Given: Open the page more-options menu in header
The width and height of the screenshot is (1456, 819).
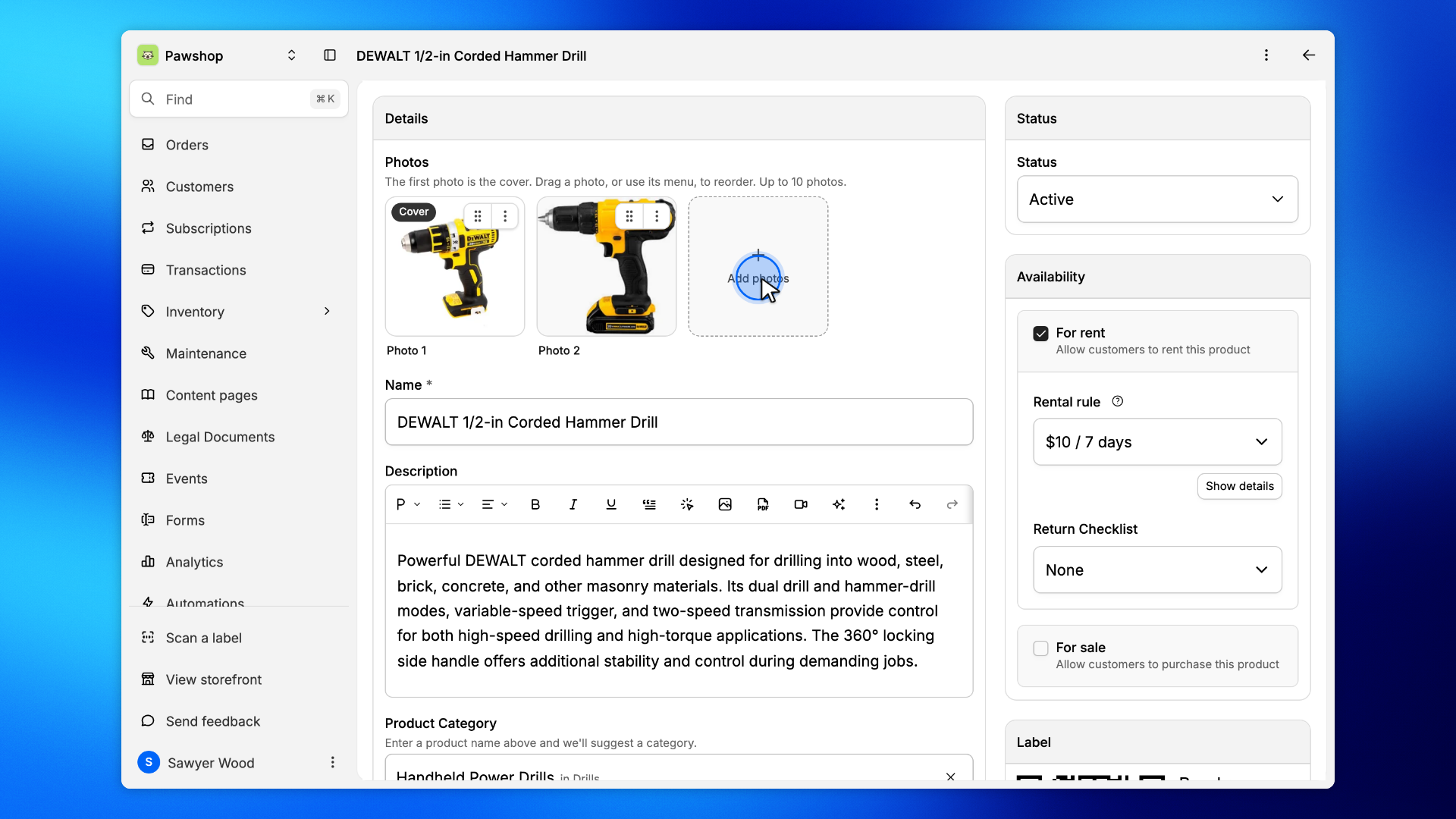Looking at the screenshot, I should pos(1266,55).
